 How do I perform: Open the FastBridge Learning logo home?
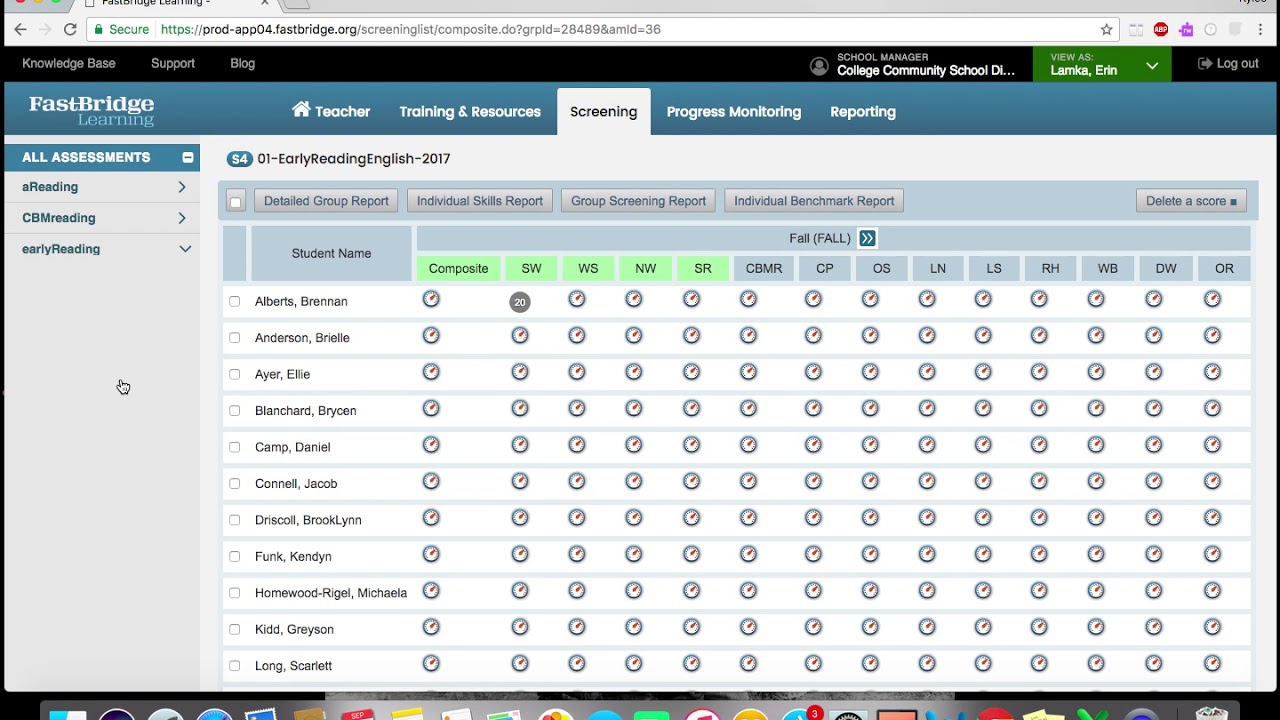tap(91, 110)
